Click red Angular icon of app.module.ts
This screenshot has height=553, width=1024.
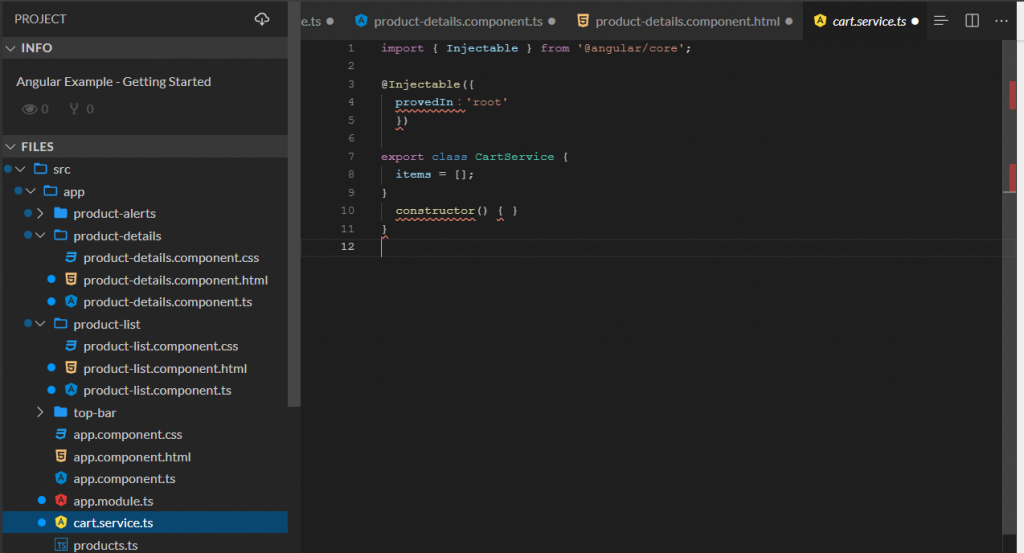point(61,501)
